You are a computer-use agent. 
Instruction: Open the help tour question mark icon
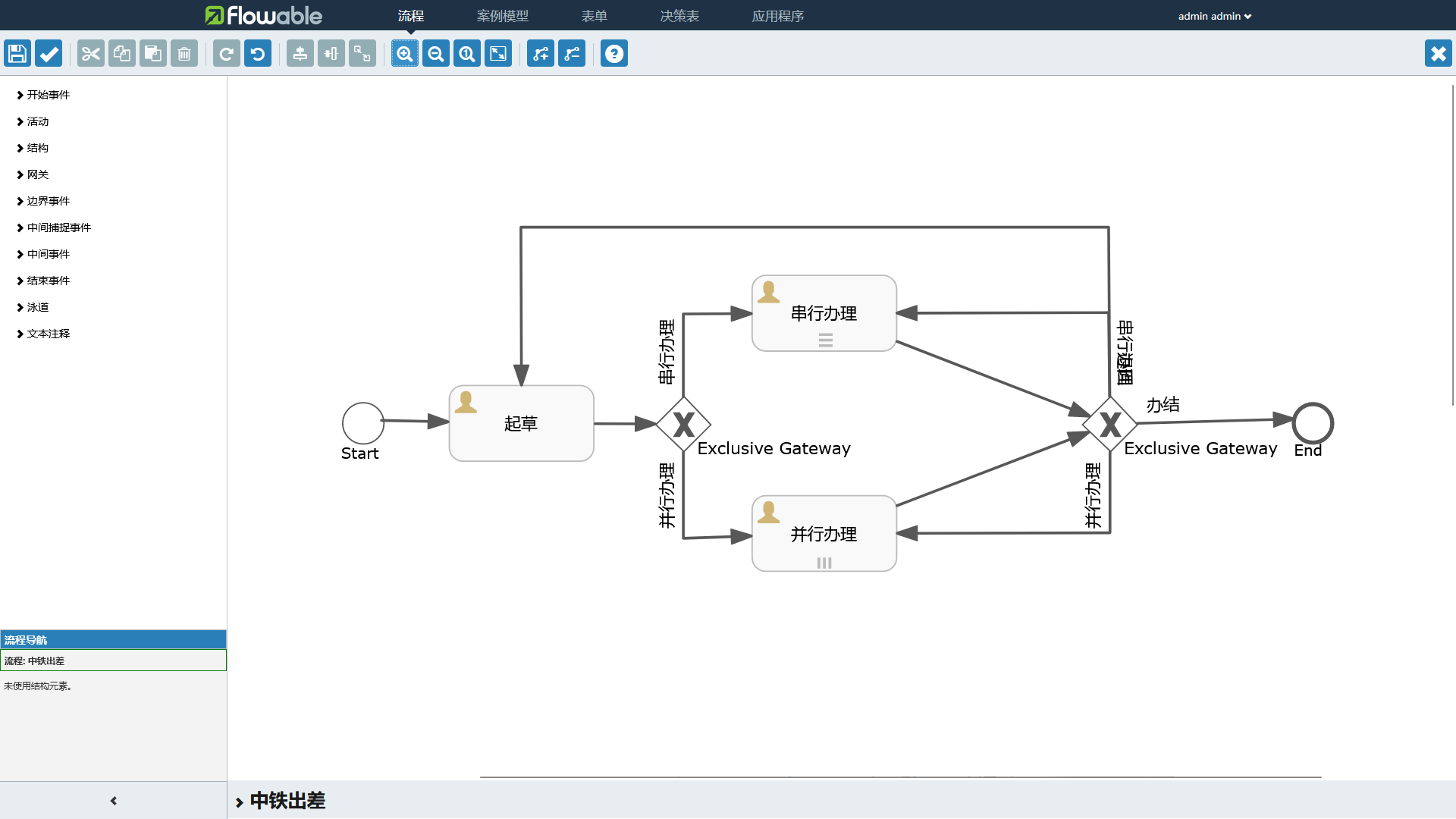click(614, 54)
